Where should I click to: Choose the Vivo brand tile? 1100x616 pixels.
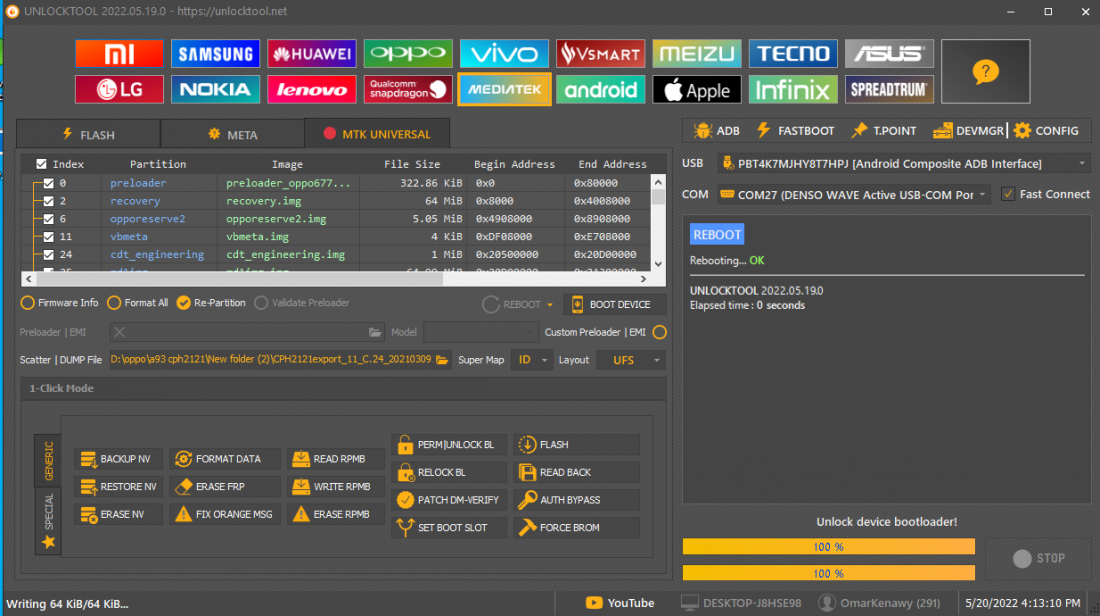(504, 53)
